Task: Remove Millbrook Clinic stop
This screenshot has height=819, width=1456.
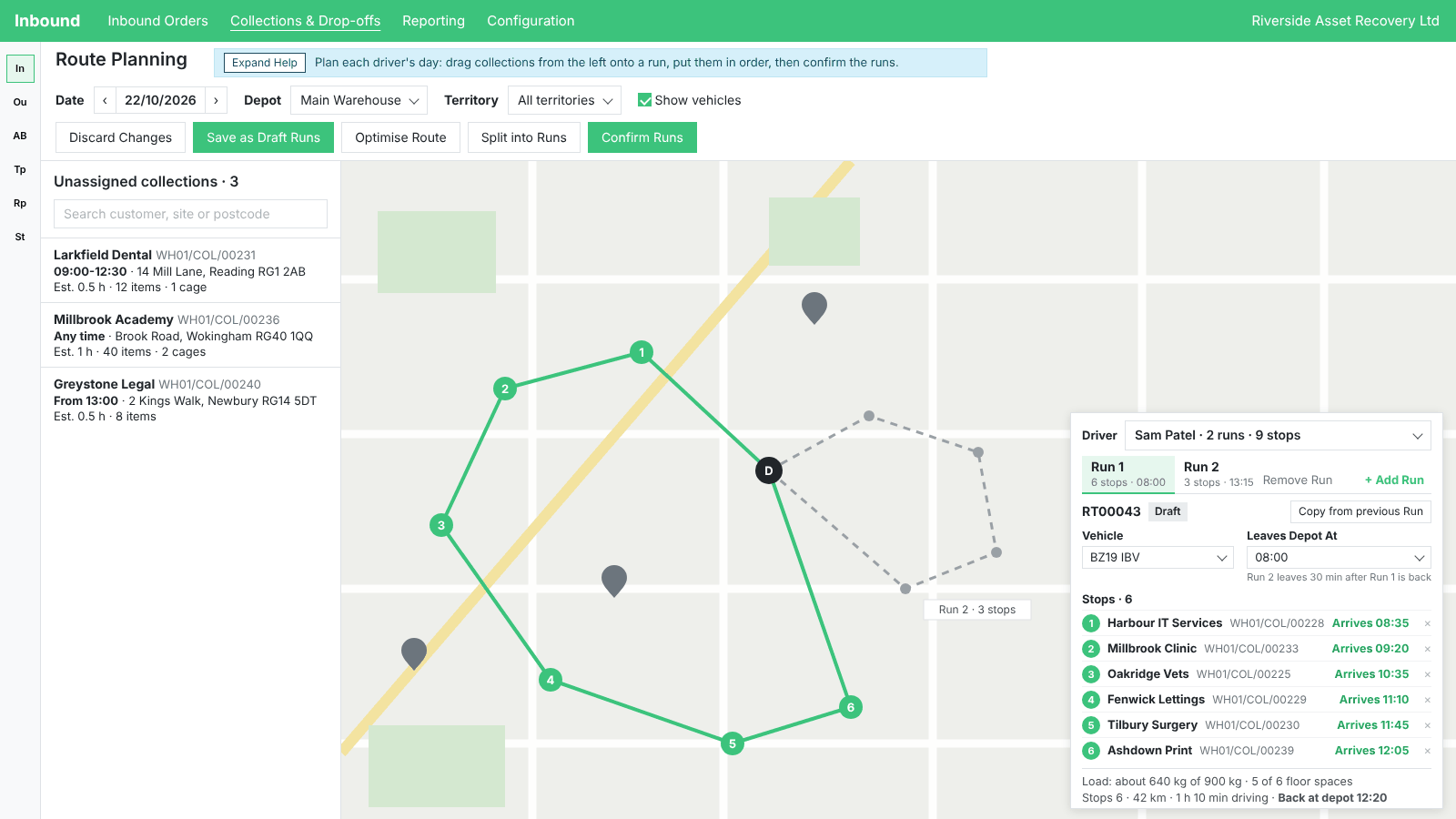Action: tap(1427, 649)
